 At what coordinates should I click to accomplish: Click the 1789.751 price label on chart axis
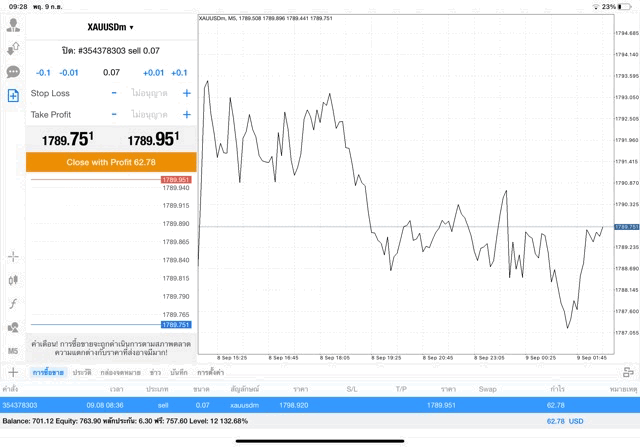click(x=627, y=227)
